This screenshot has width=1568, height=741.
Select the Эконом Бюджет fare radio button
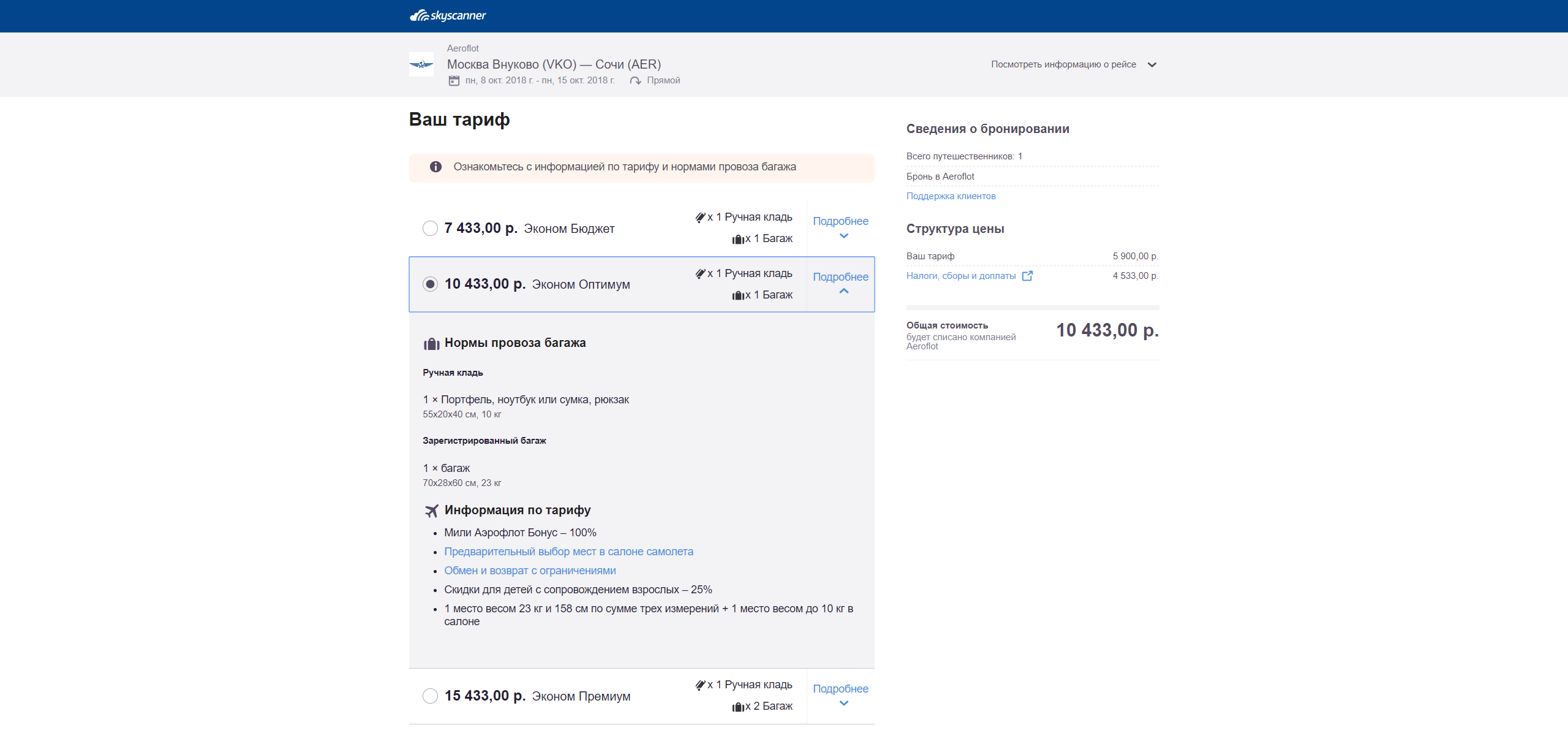click(x=430, y=229)
